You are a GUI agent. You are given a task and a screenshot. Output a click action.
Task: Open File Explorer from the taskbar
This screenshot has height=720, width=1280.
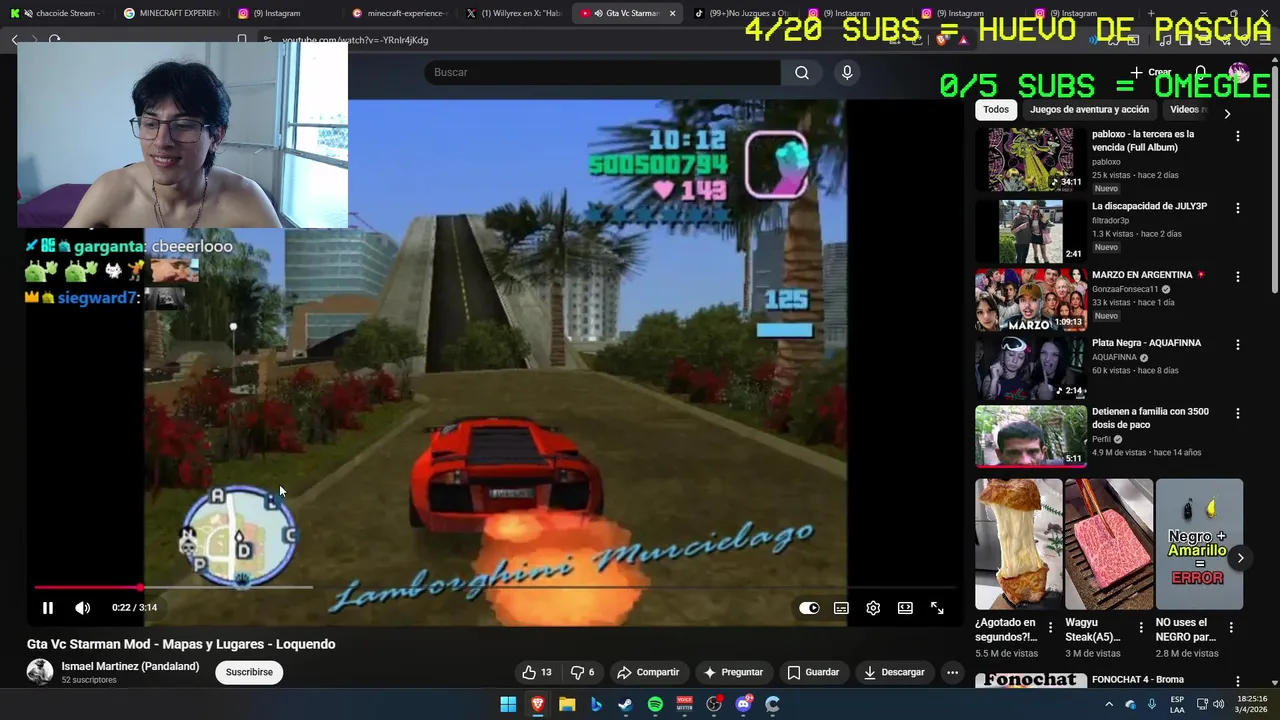(567, 704)
